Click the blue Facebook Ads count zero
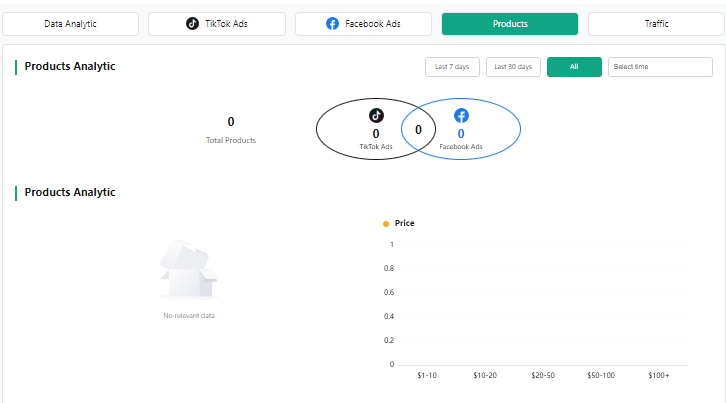The height and width of the screenshot is (403, 726). [x=461, y=134]
